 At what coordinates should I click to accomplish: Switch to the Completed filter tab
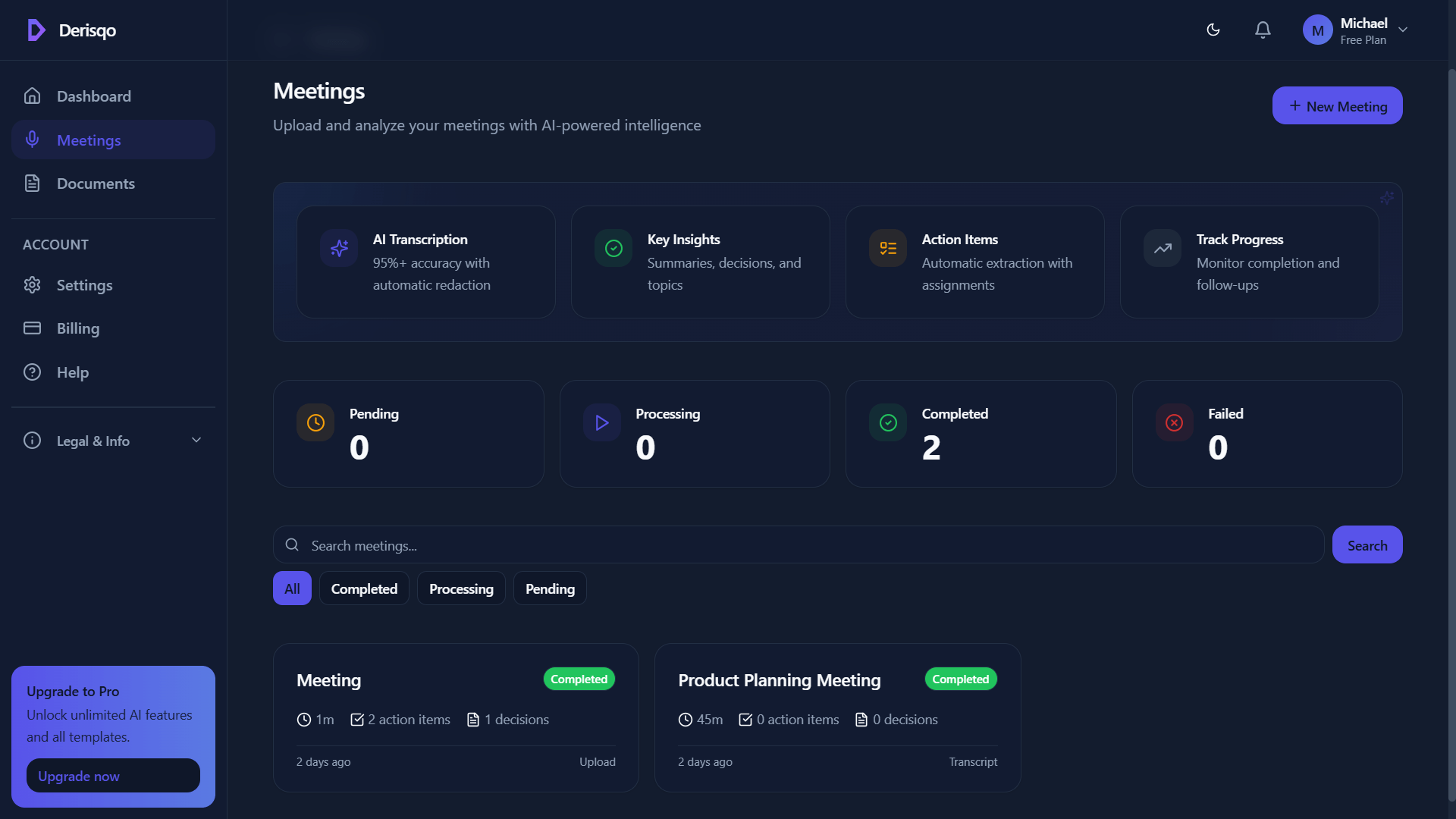pyautogui.click(x=364, y=588)
